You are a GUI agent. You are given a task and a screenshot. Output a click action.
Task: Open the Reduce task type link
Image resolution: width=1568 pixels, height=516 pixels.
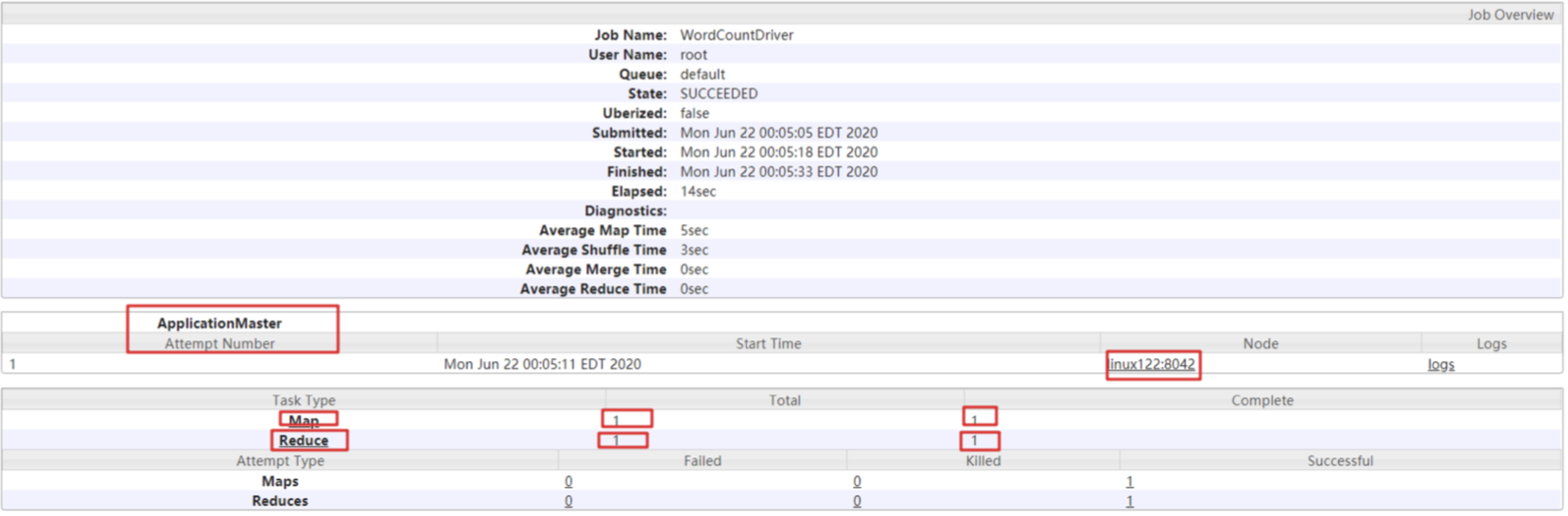pos(304,440)
